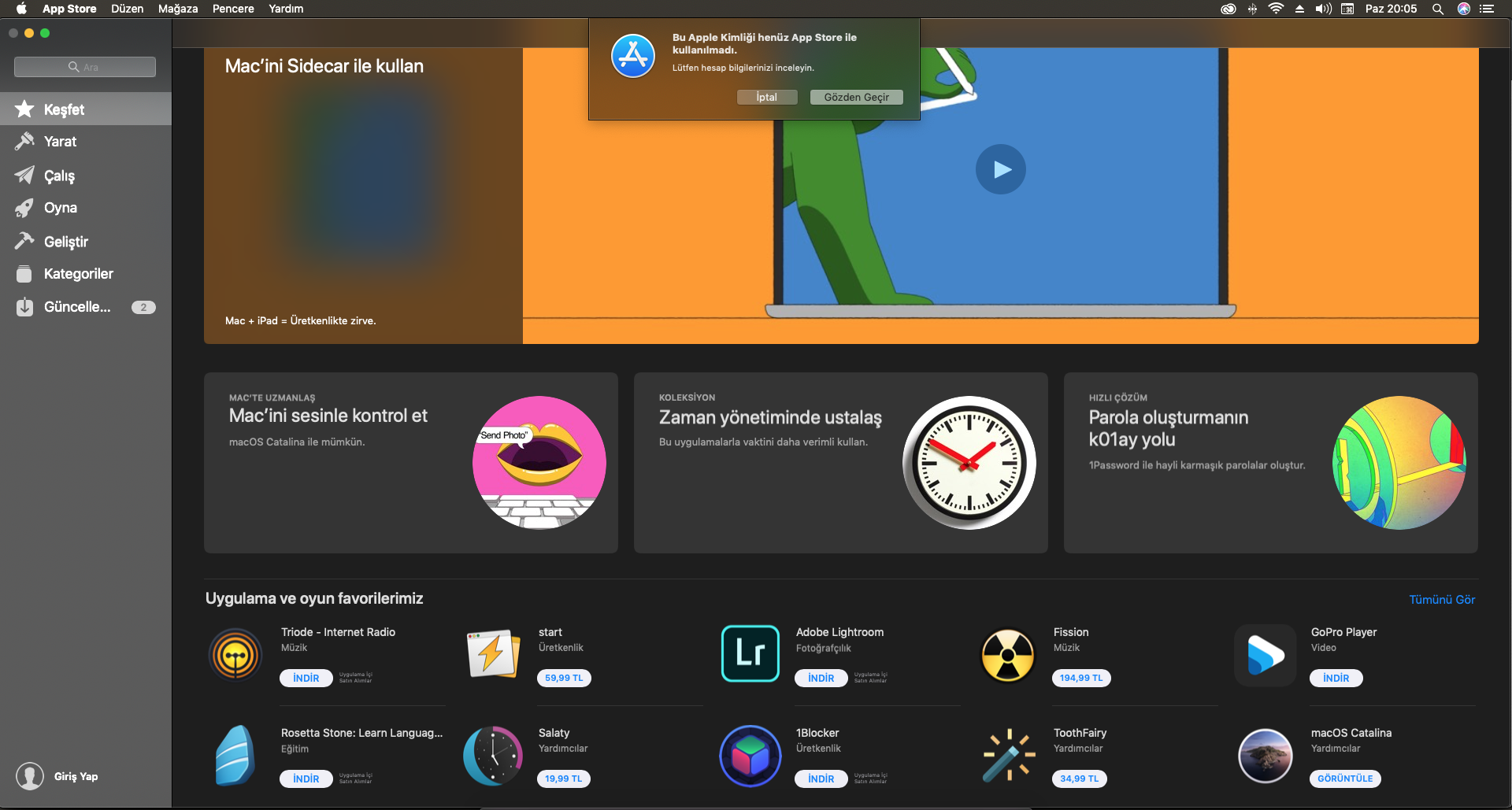Click the menu bar clock Paz 20:05
The width and height of the screenshot is (1512, 810).
[x=1391, y=9]
